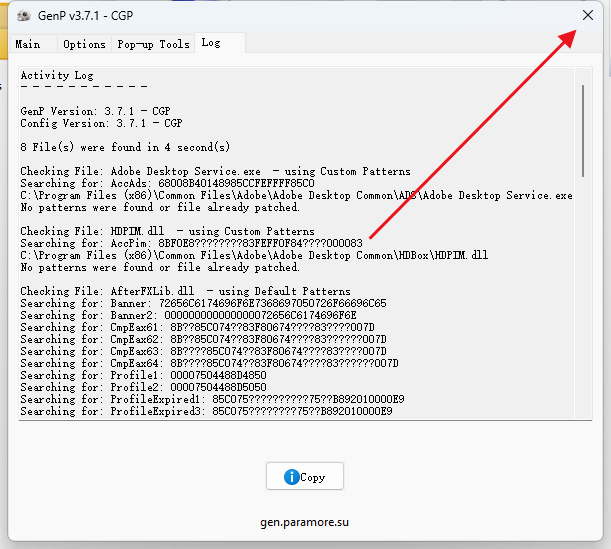611x549 pixels.
Task: Open the Pop-up Tools tab
Action: pos(153,44)
